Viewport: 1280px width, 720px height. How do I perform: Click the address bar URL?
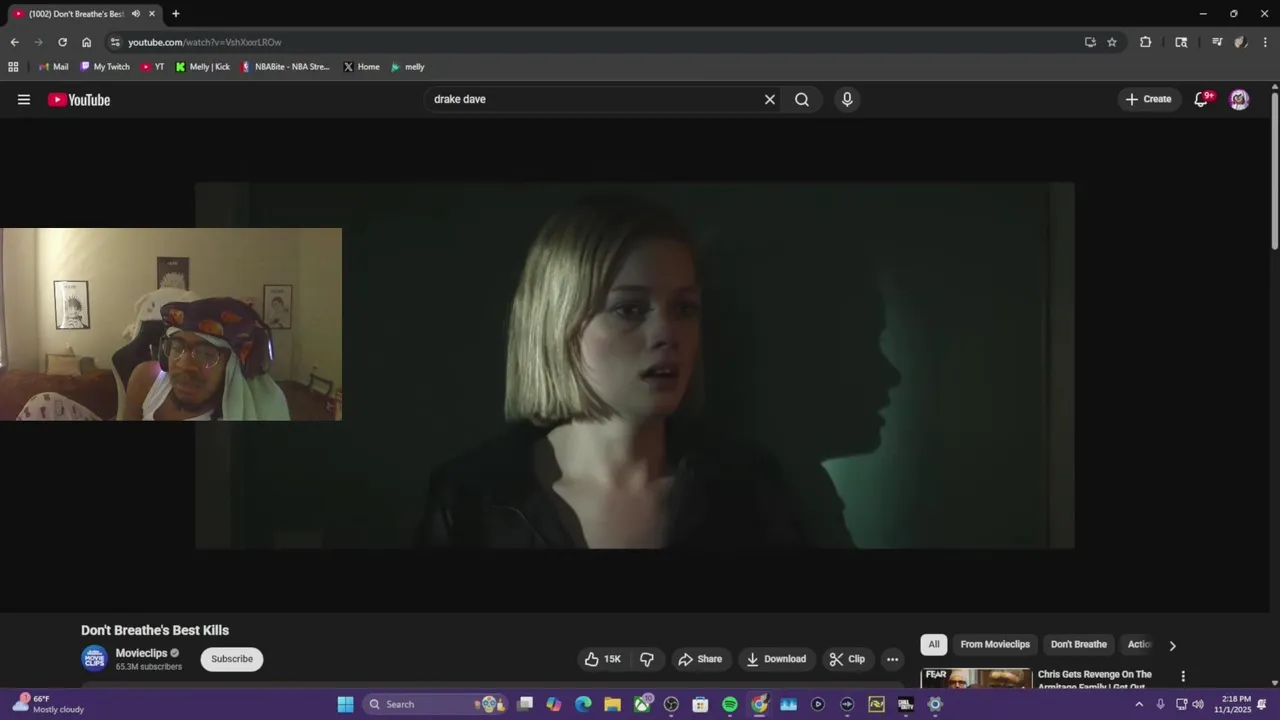point(205,42)
